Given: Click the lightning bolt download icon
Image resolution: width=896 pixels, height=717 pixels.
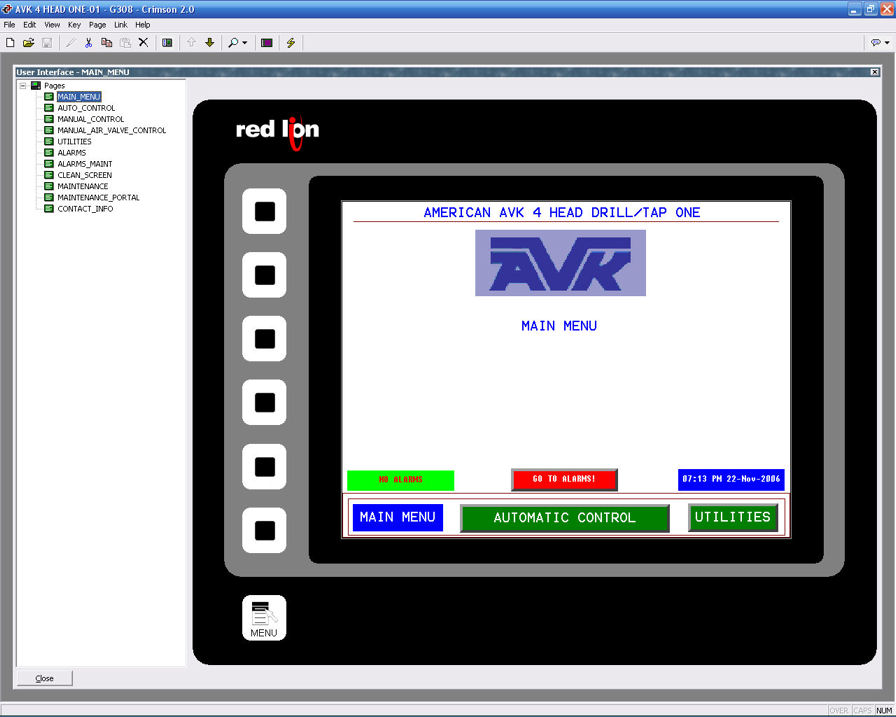Looking at the screenshot, I should (291, 43).
